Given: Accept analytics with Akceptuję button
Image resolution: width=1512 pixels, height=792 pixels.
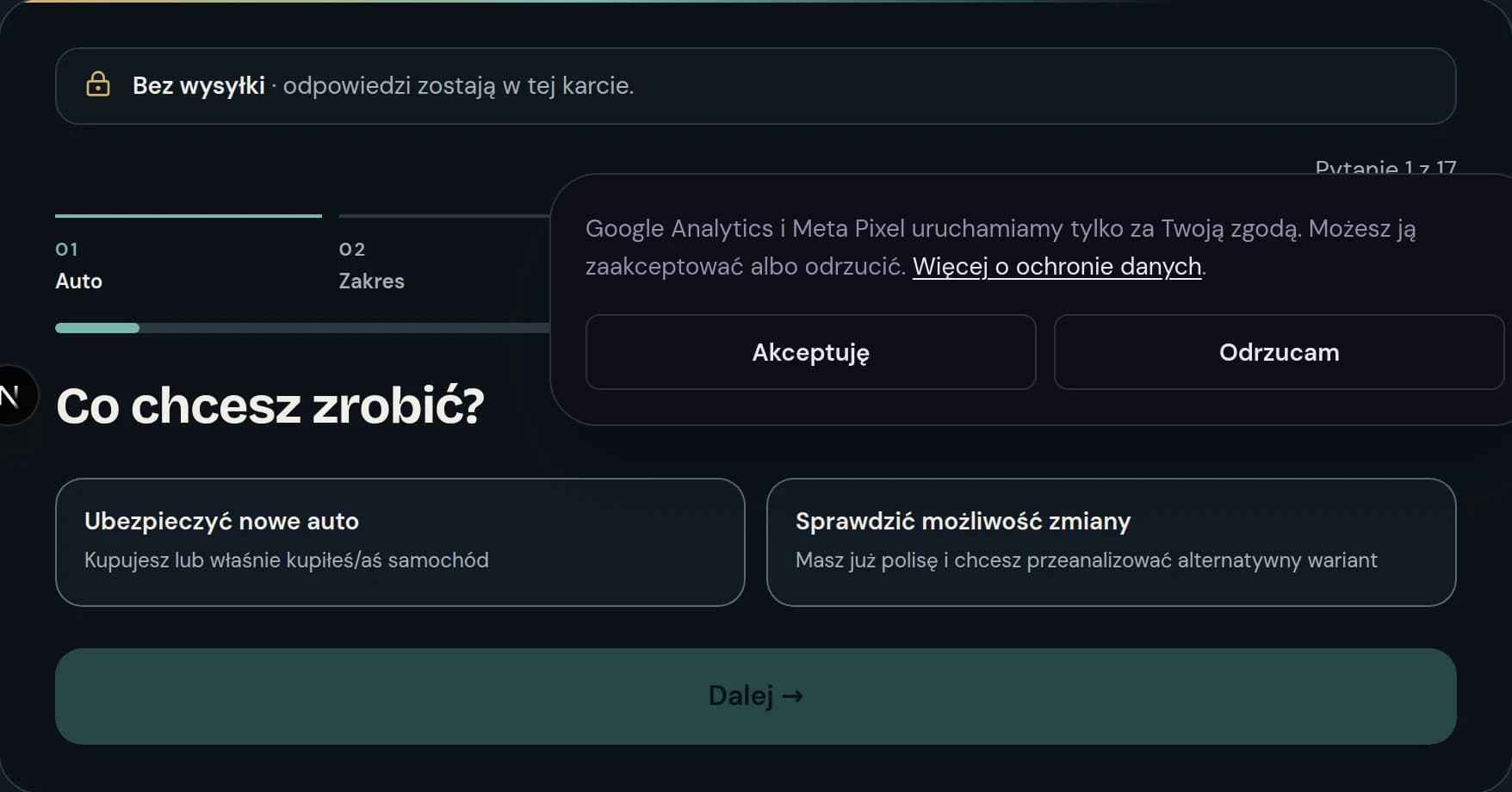Looking at the screenshot, I should (810, 352).
